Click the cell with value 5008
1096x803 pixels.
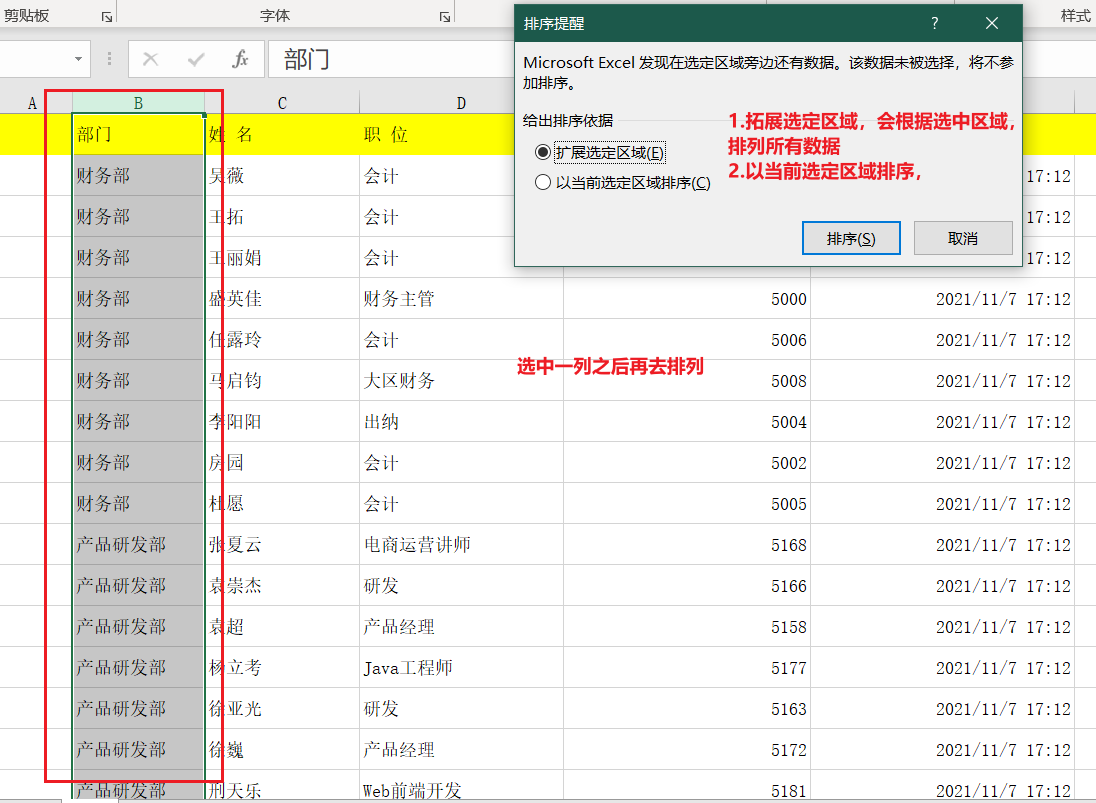pyautogui.click(x=687, y=381)
